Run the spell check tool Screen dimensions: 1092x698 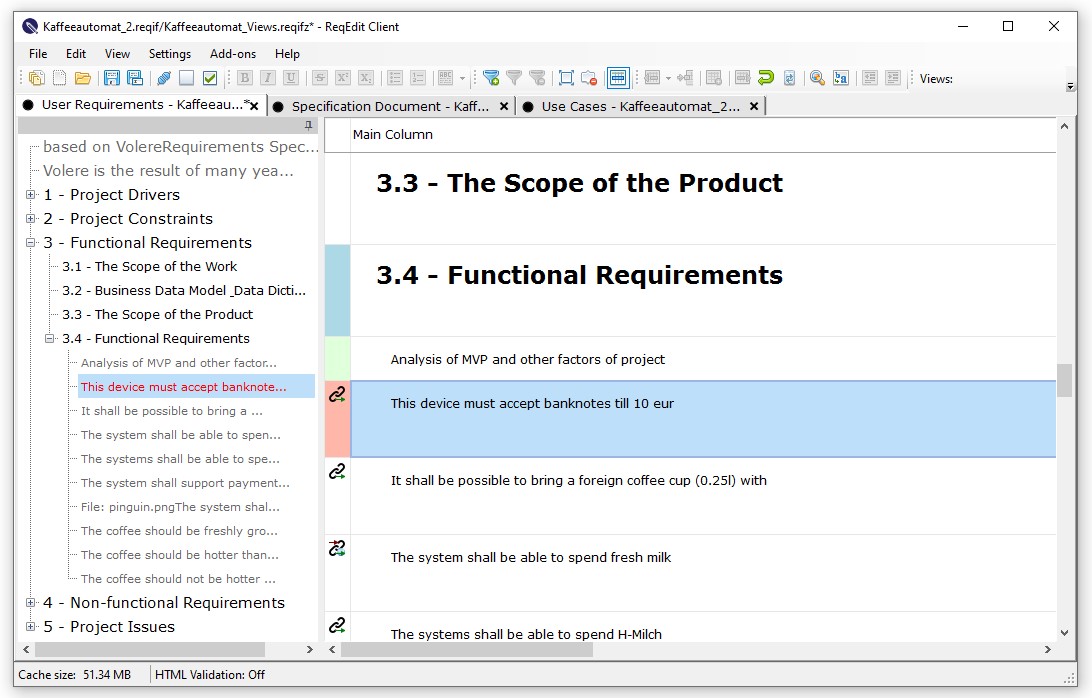(x=447, y=77)
